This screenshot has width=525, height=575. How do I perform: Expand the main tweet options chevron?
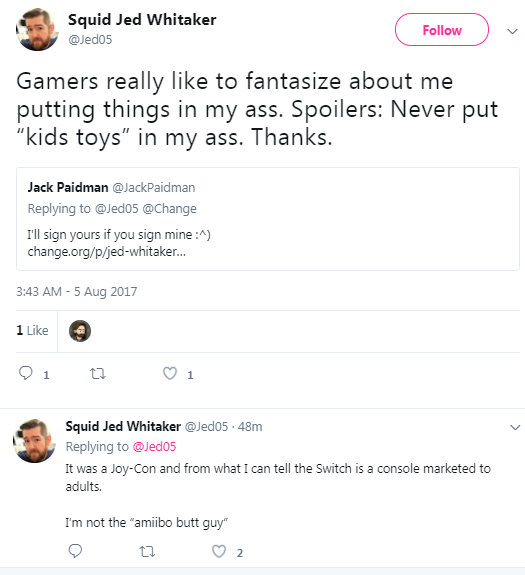(512, 32)
